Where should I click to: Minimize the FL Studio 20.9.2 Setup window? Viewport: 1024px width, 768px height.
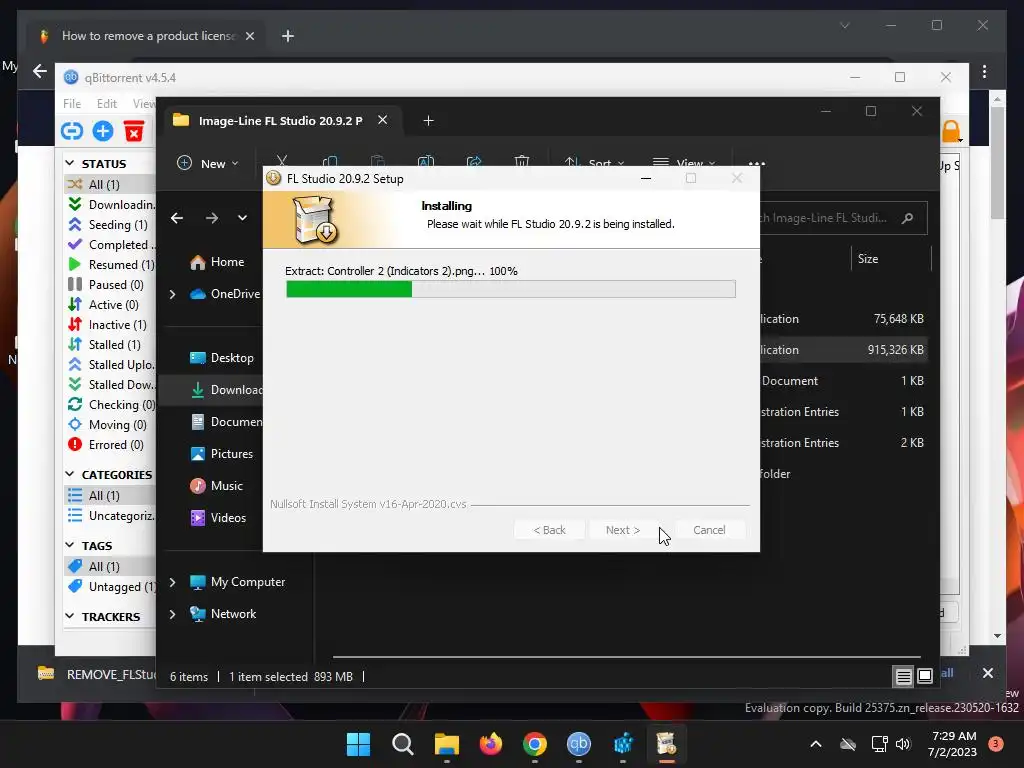tap(646, 178)
